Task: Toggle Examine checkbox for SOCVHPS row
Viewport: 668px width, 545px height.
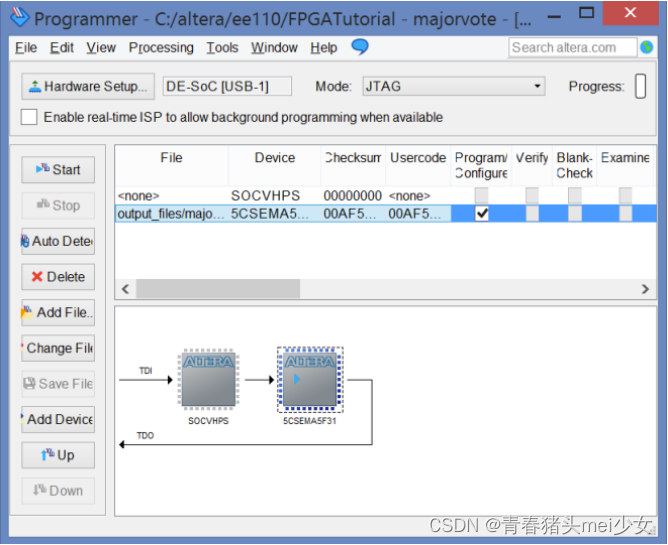Action: click(625, 196)
